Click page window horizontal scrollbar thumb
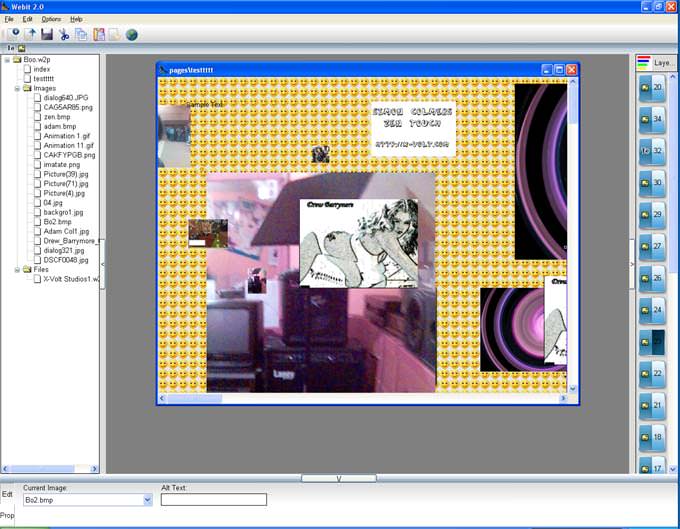This screenshot has width=680, height=529. (x=195, y=398)
